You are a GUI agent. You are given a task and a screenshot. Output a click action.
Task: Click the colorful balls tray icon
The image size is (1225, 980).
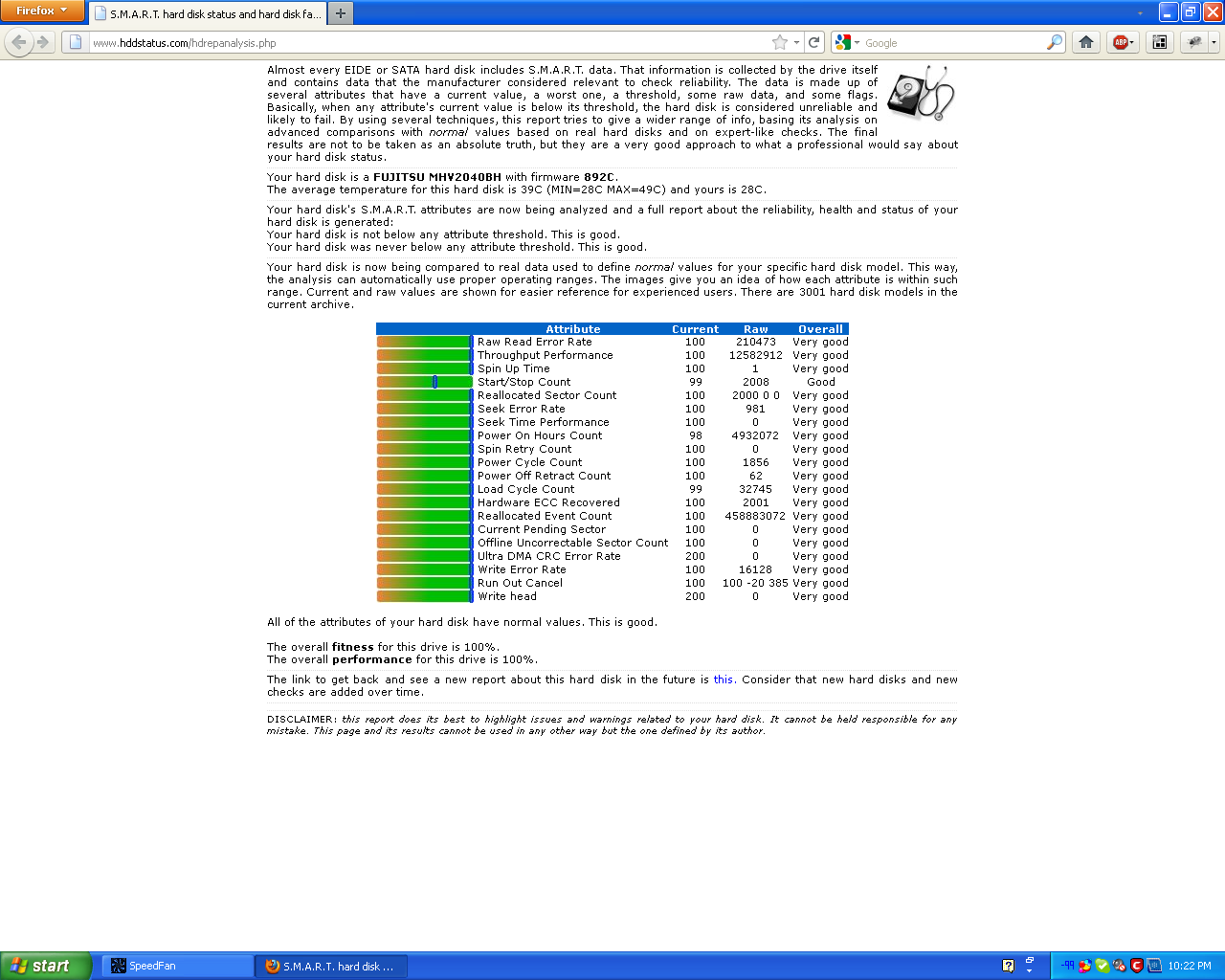1084,966
